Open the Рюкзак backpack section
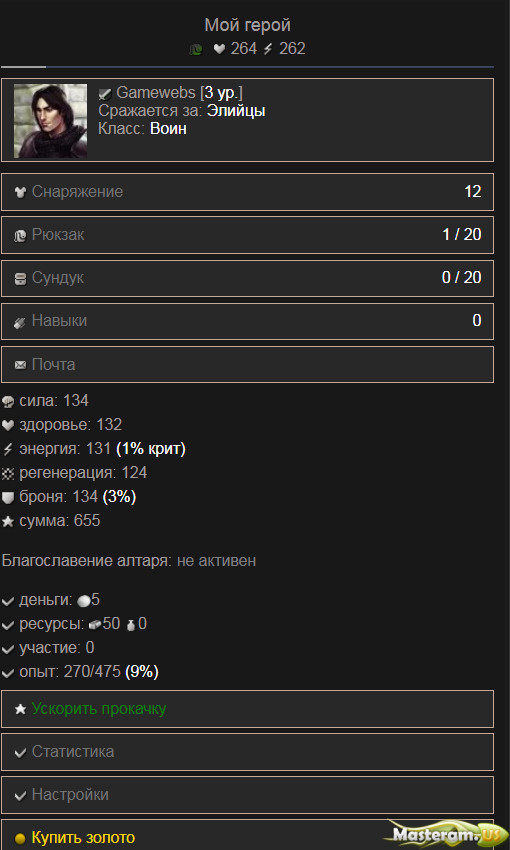The height and width of the screenshot is (850, 510). 248,235
